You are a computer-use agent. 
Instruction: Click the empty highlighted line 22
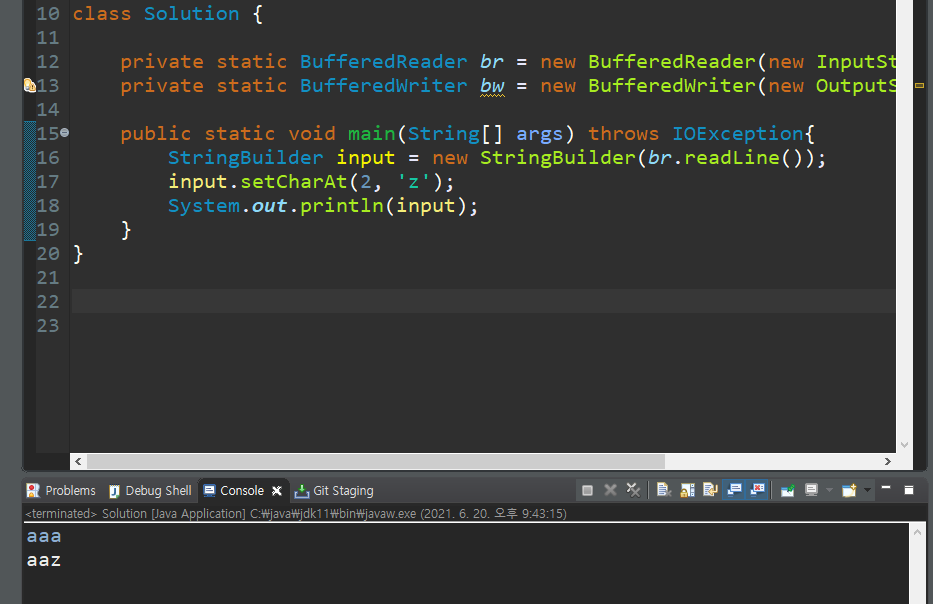point(483,302)
